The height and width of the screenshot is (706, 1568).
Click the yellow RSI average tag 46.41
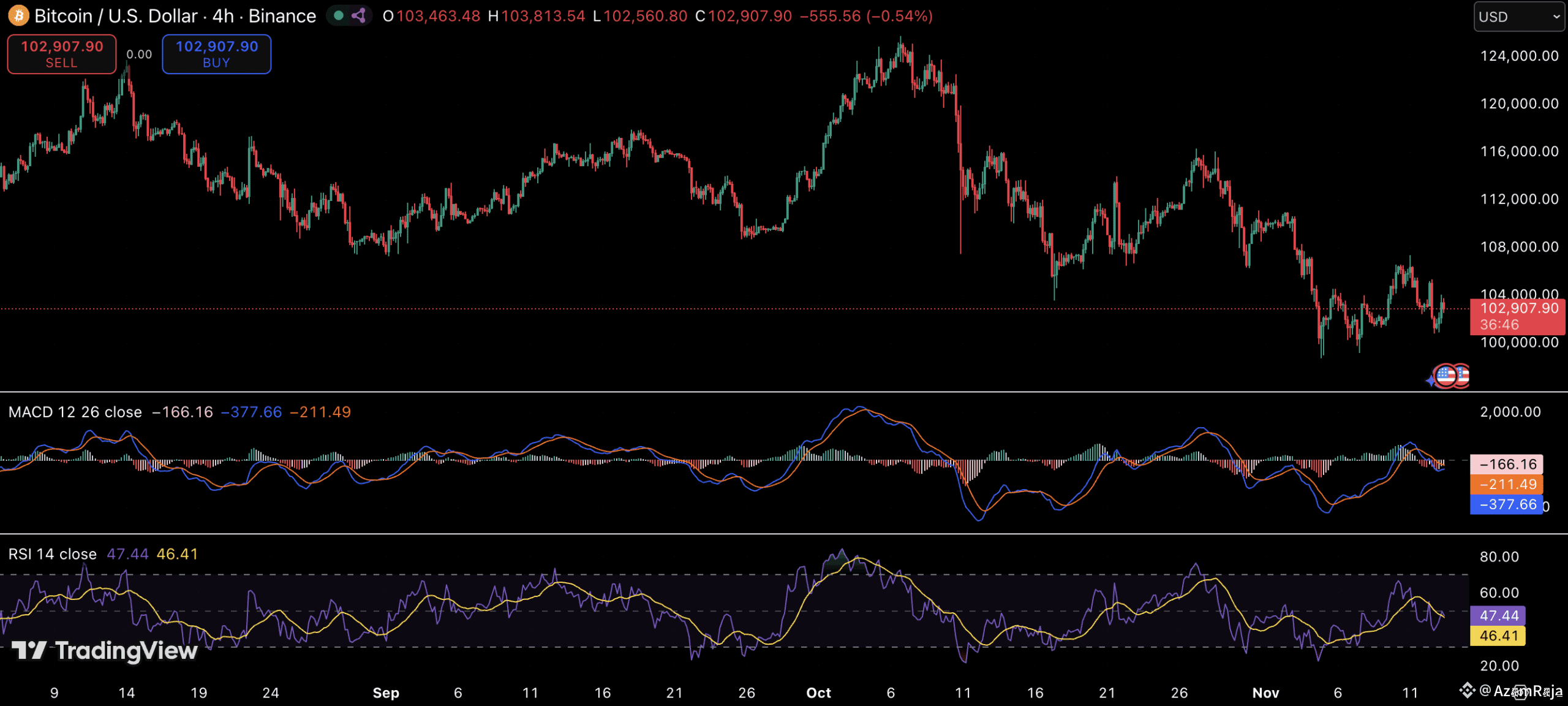click(1498, 636)
